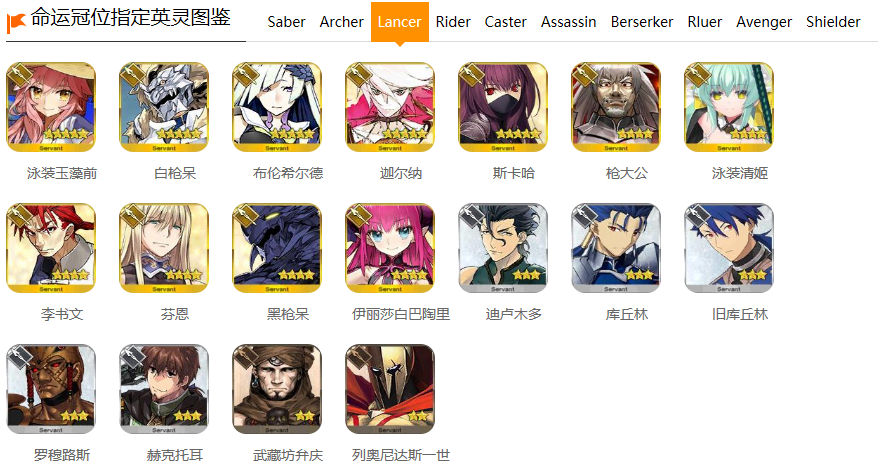The width and height of the screenshot is (878, 472).
Task: Select the 白枪呆 servant portrait
Action: (x=164, y=107)
